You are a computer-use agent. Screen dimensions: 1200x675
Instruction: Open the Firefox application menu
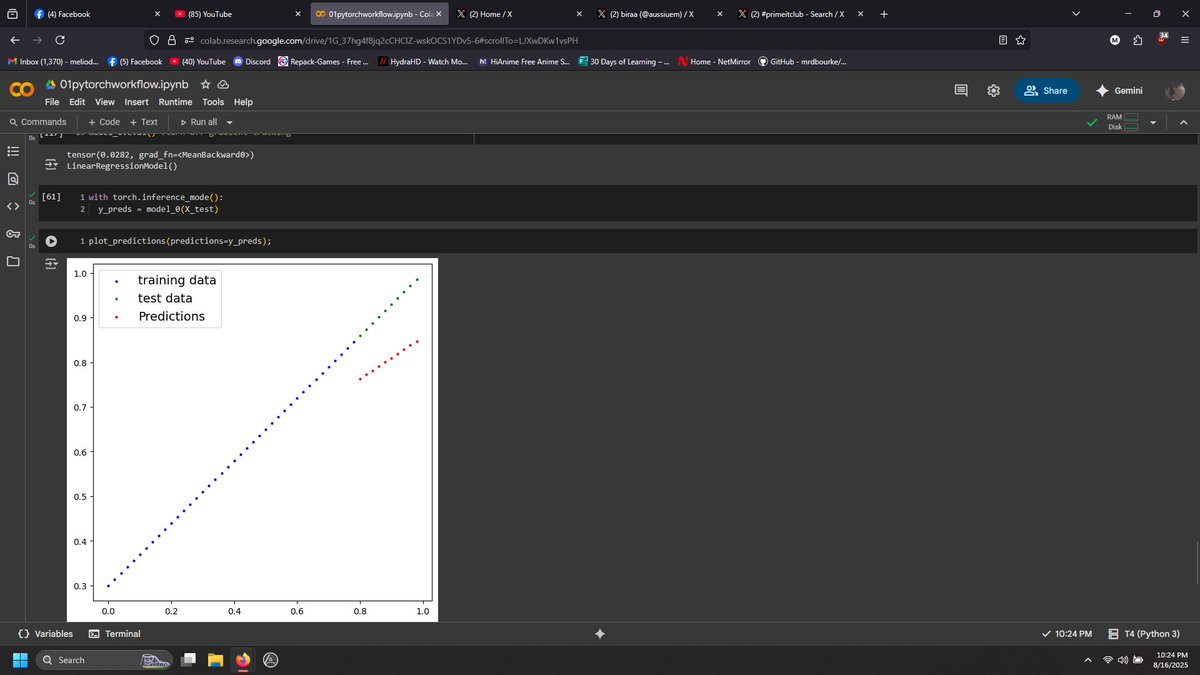click(1186, 40)
